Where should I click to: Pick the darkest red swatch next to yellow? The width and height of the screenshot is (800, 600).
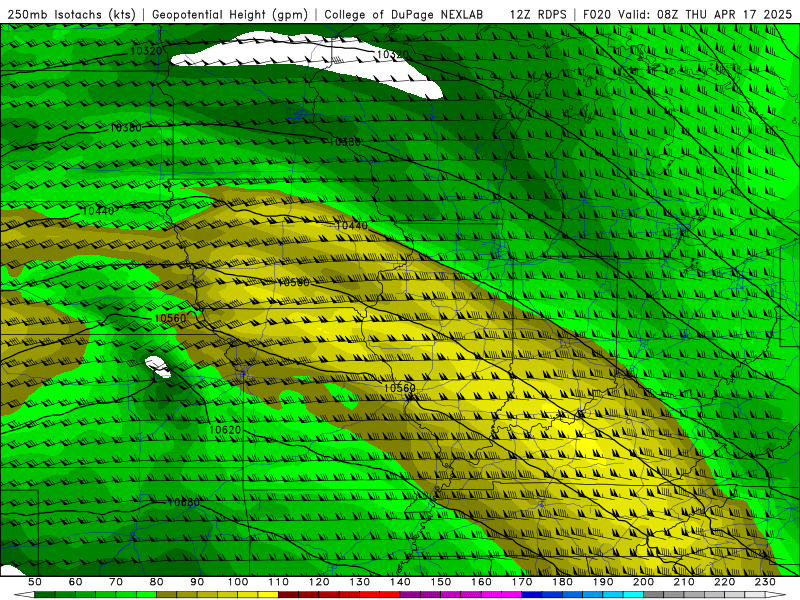(x=288, y=594)
